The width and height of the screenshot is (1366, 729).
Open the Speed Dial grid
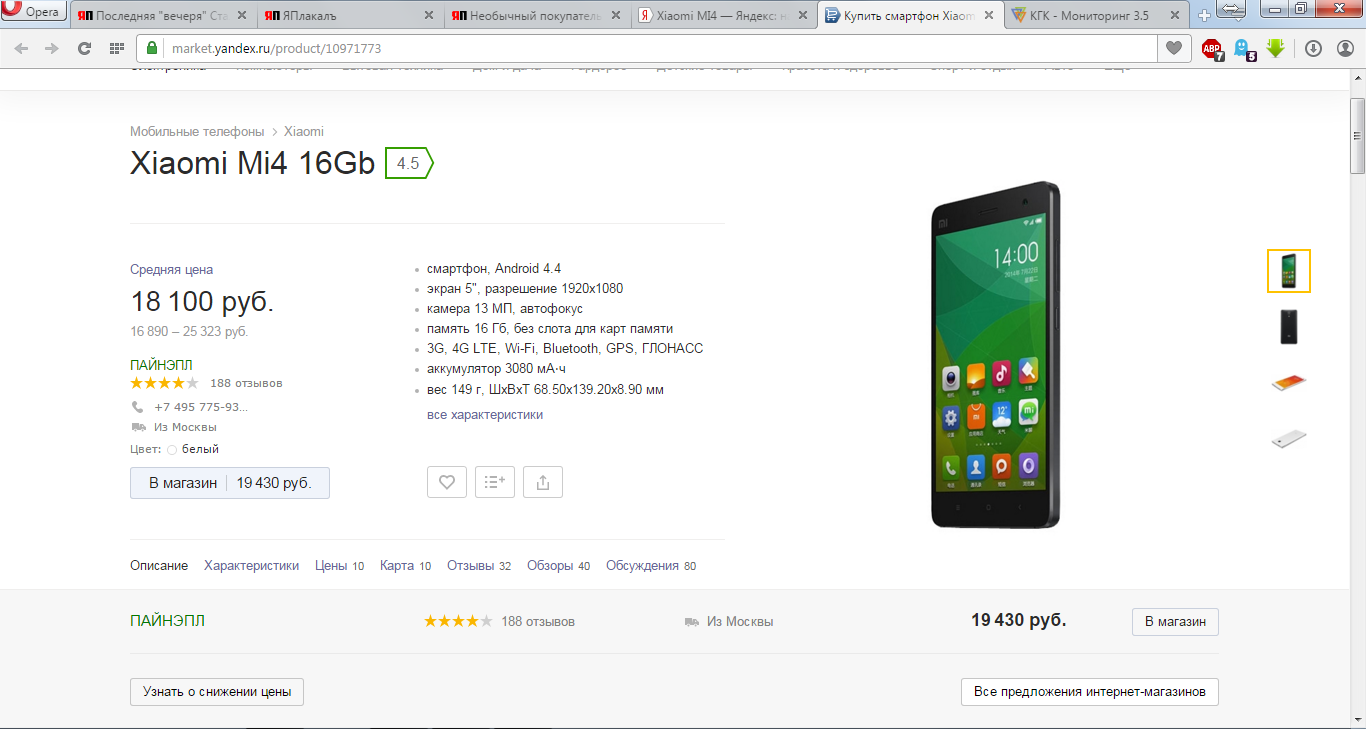[116, 48]
